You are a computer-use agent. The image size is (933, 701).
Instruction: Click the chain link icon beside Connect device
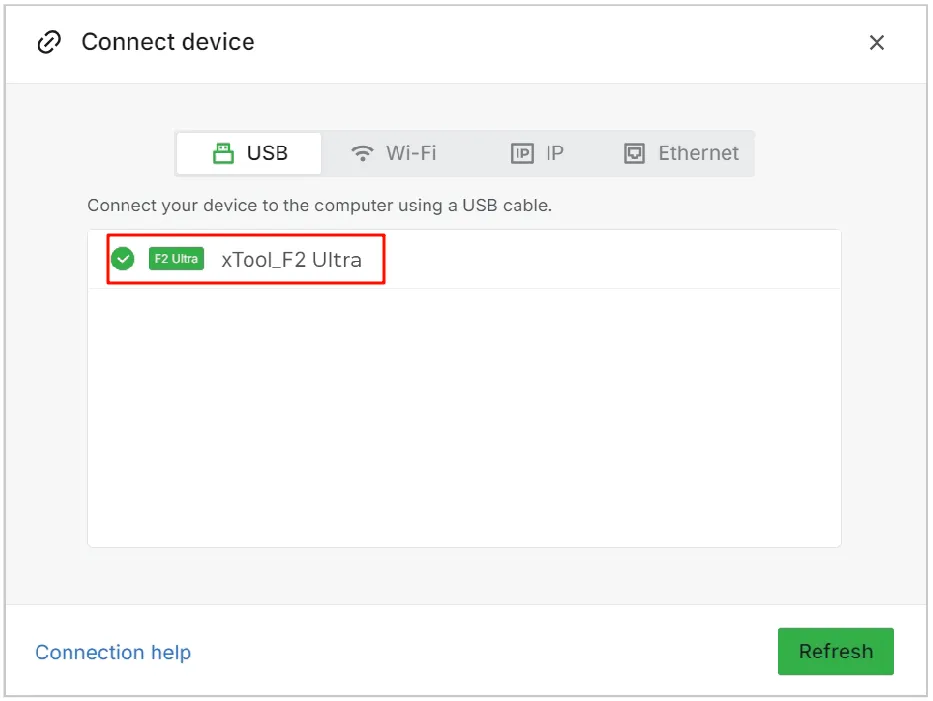click(x=49, y=42)
